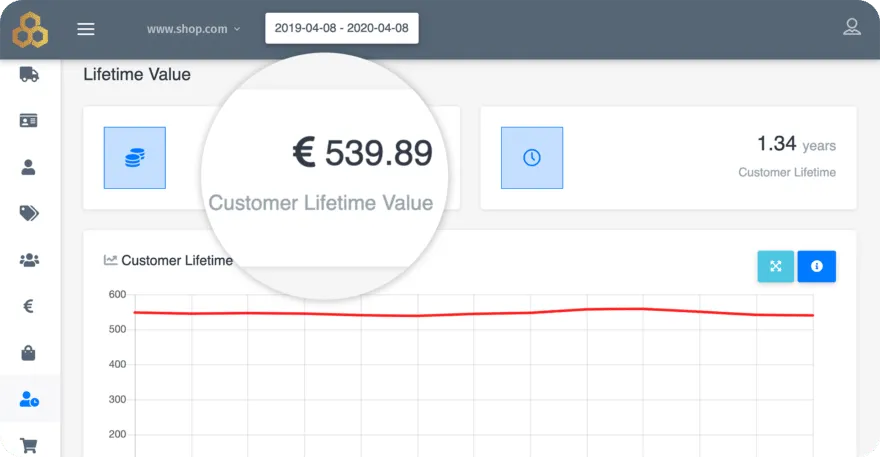880x457 pixels.
Task: Click the golden hexagon logo
Action: pyautogui.click(x=30, y=29)
